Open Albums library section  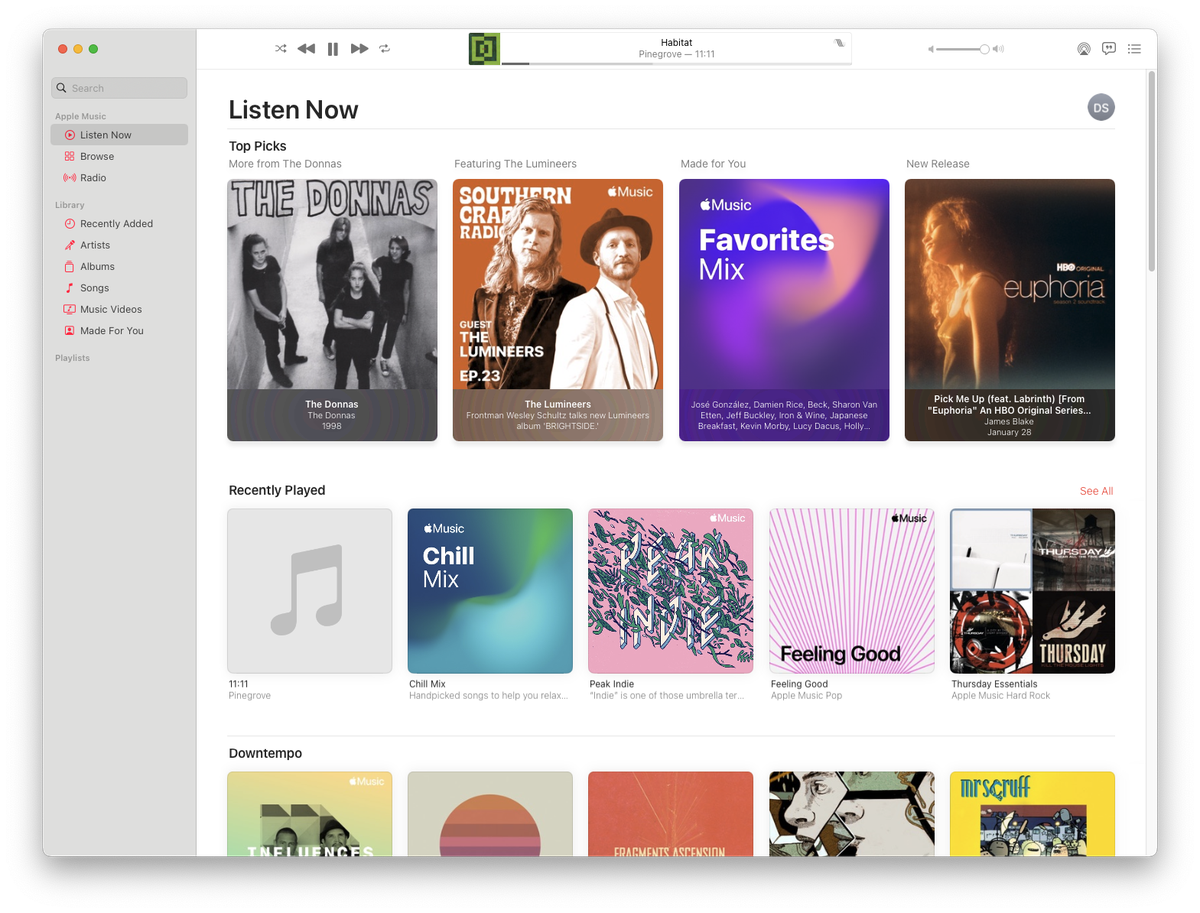(x=119, y=267)
